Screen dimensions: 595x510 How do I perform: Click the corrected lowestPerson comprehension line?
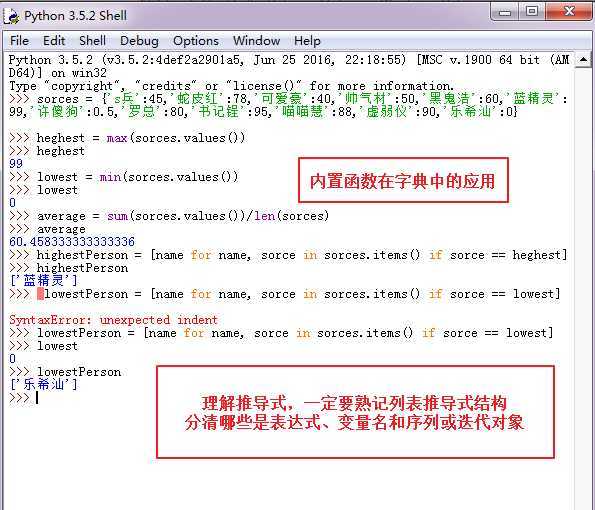pyautogui.click(x=295, y=333)
